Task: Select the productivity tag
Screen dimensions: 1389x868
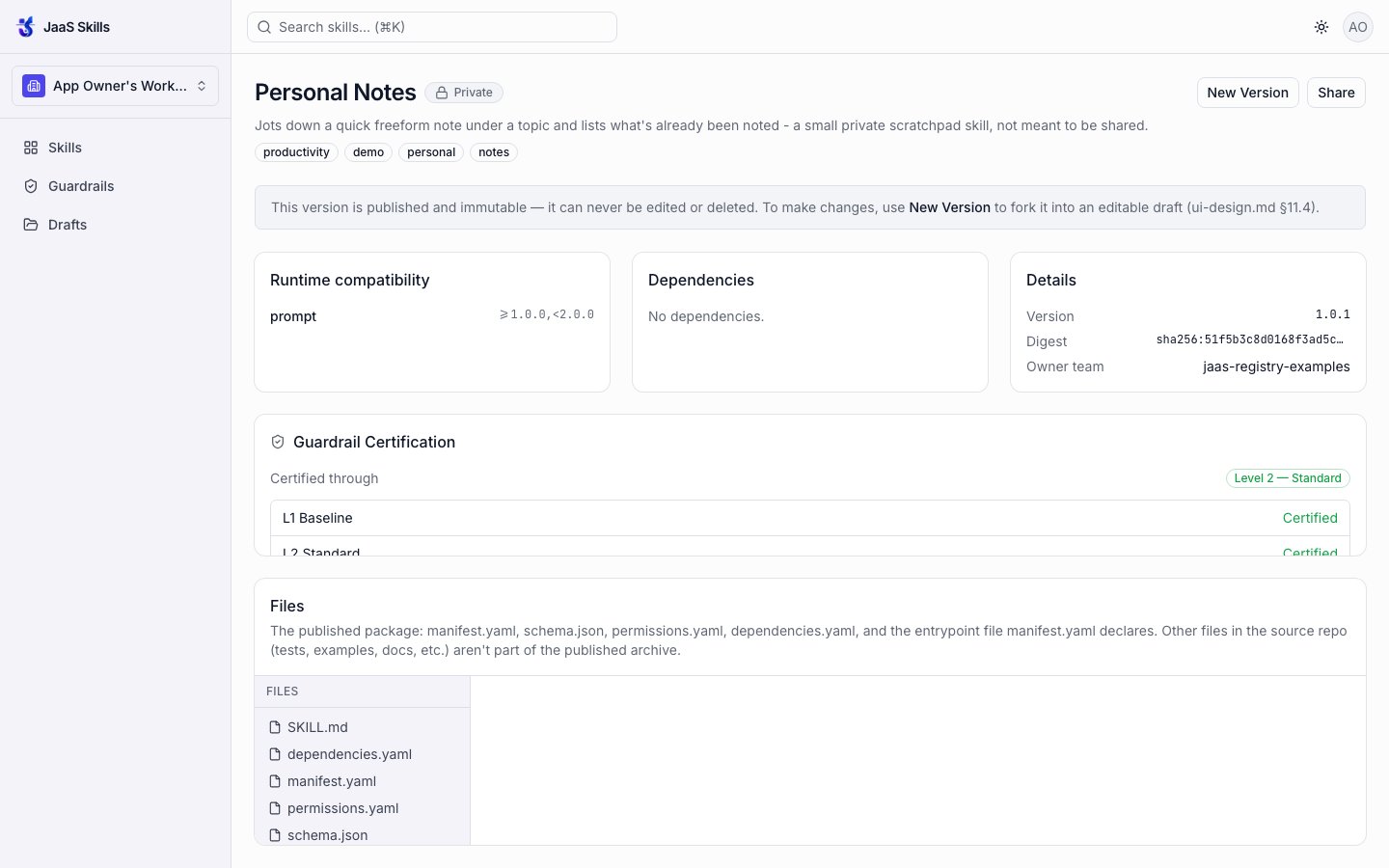Action: [296, 152]
